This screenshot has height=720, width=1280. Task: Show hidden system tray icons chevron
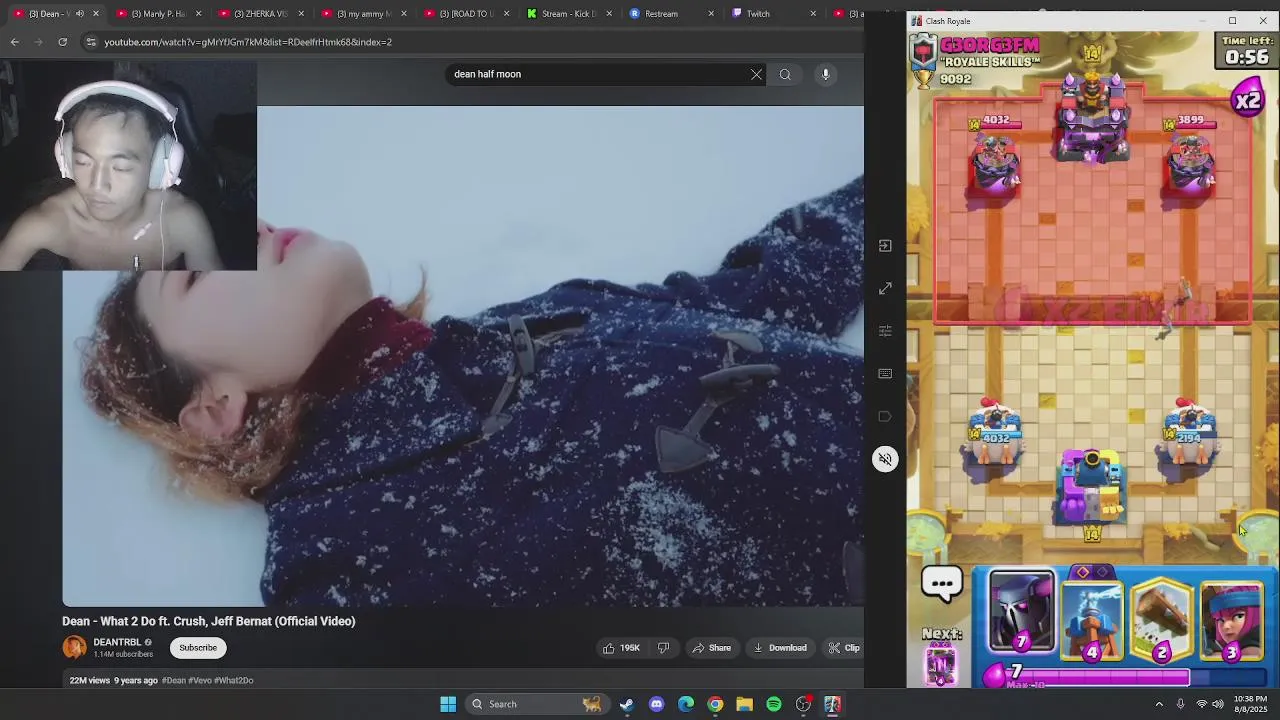click(x=1159, y=704)
